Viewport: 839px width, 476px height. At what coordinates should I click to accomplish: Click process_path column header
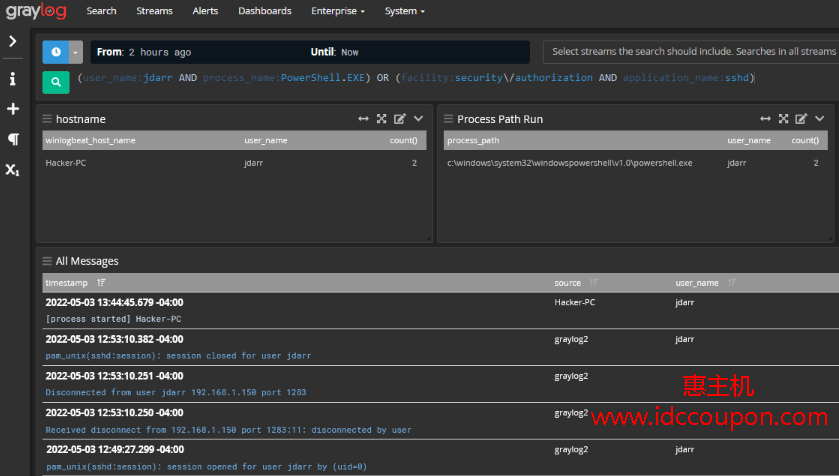pos(473,140)
